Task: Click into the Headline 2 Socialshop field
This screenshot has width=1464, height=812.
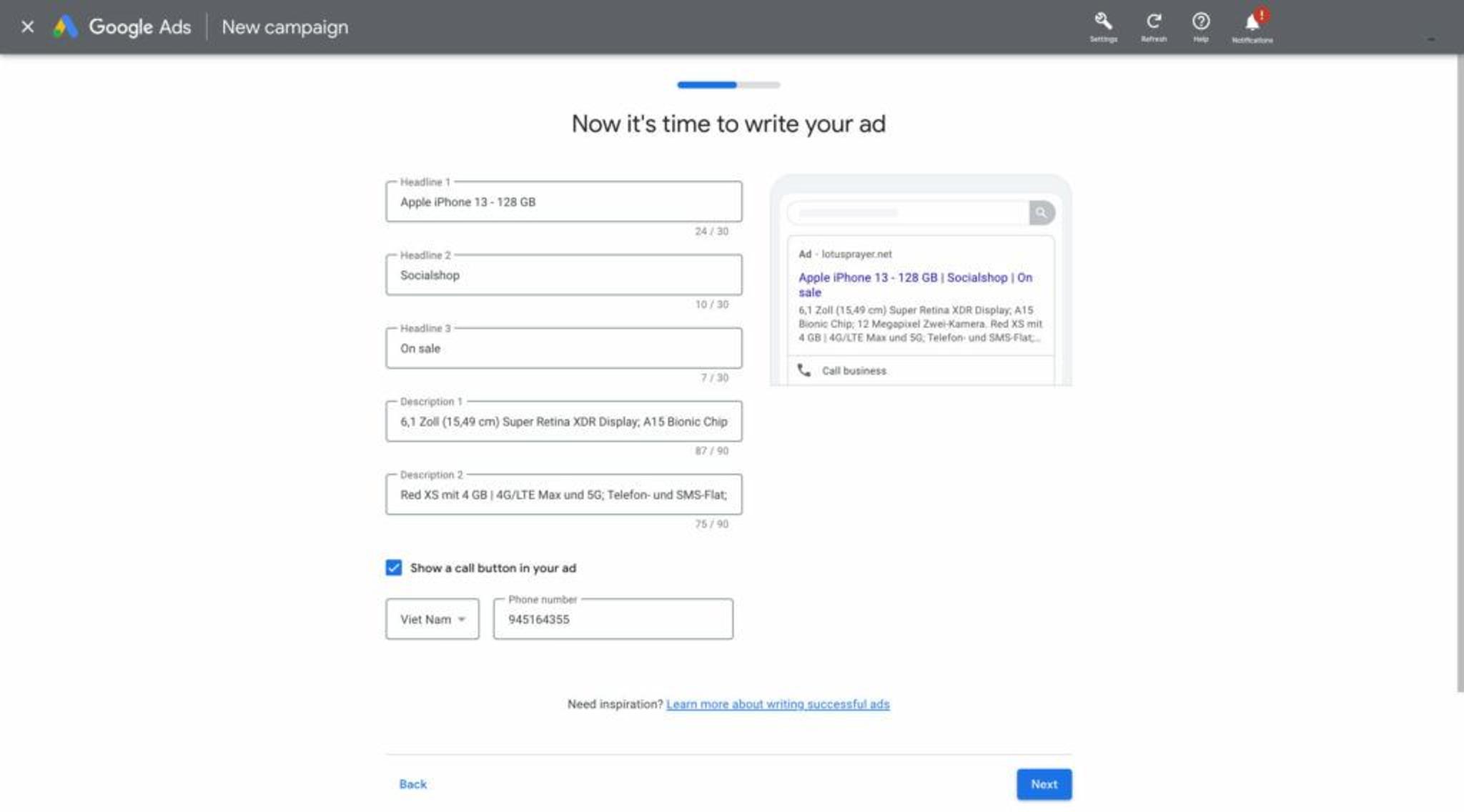Action: [x=563, y=275]
